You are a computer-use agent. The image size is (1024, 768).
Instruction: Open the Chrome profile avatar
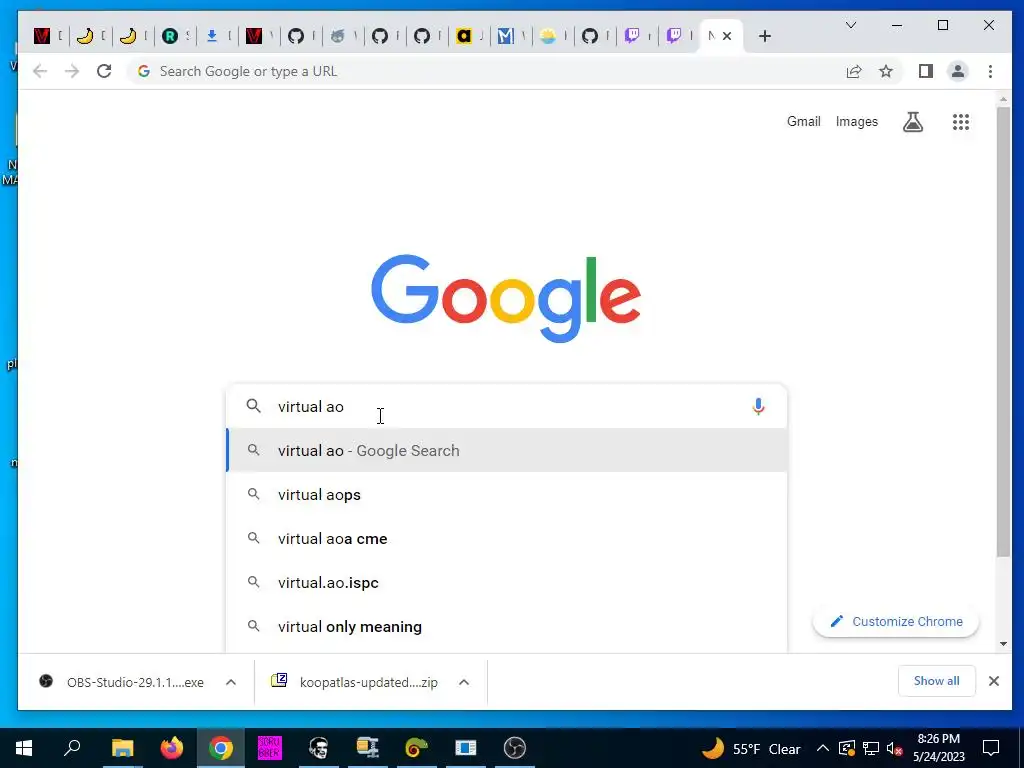tap(957, 71)
